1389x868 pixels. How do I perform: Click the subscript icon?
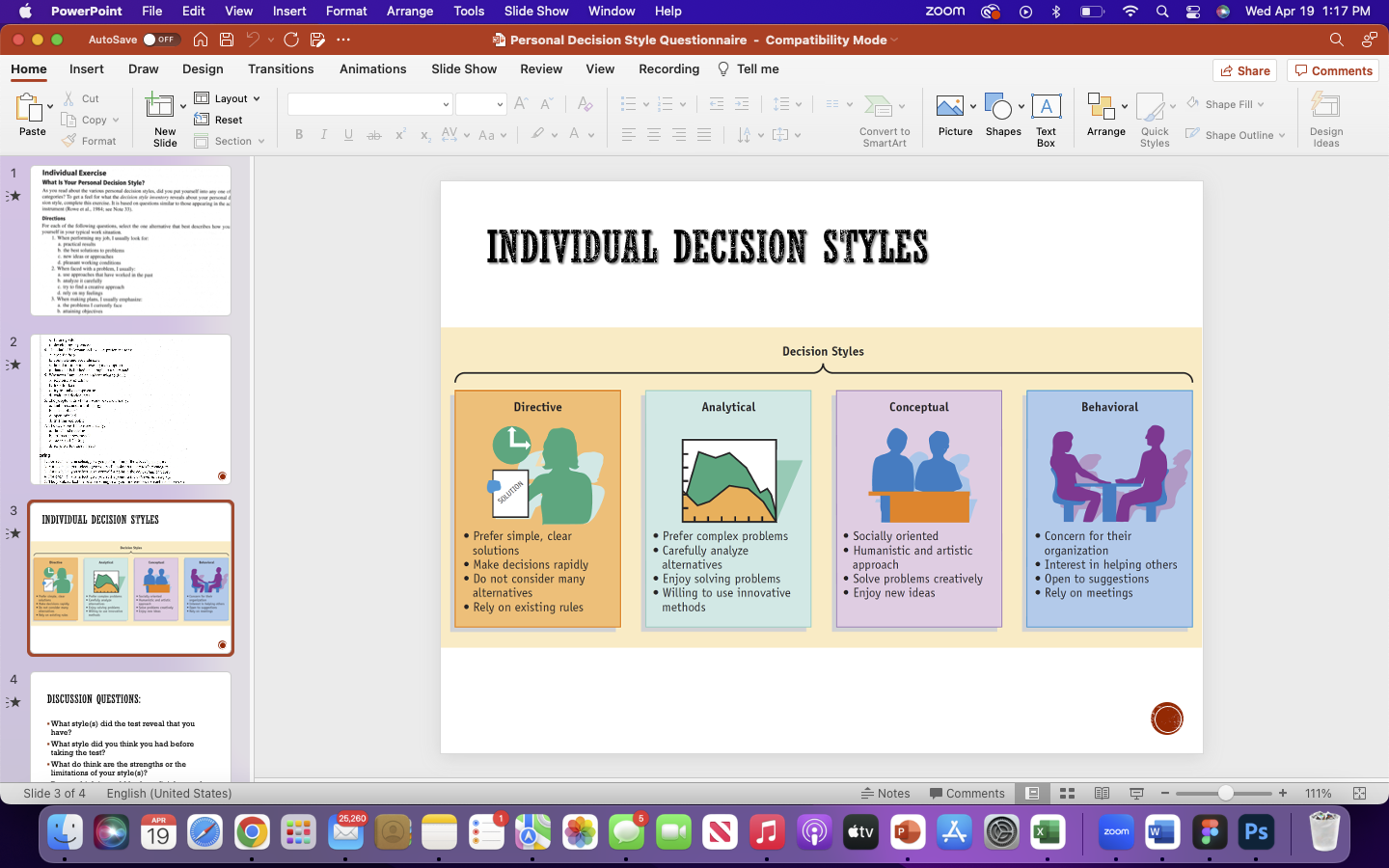424,135
